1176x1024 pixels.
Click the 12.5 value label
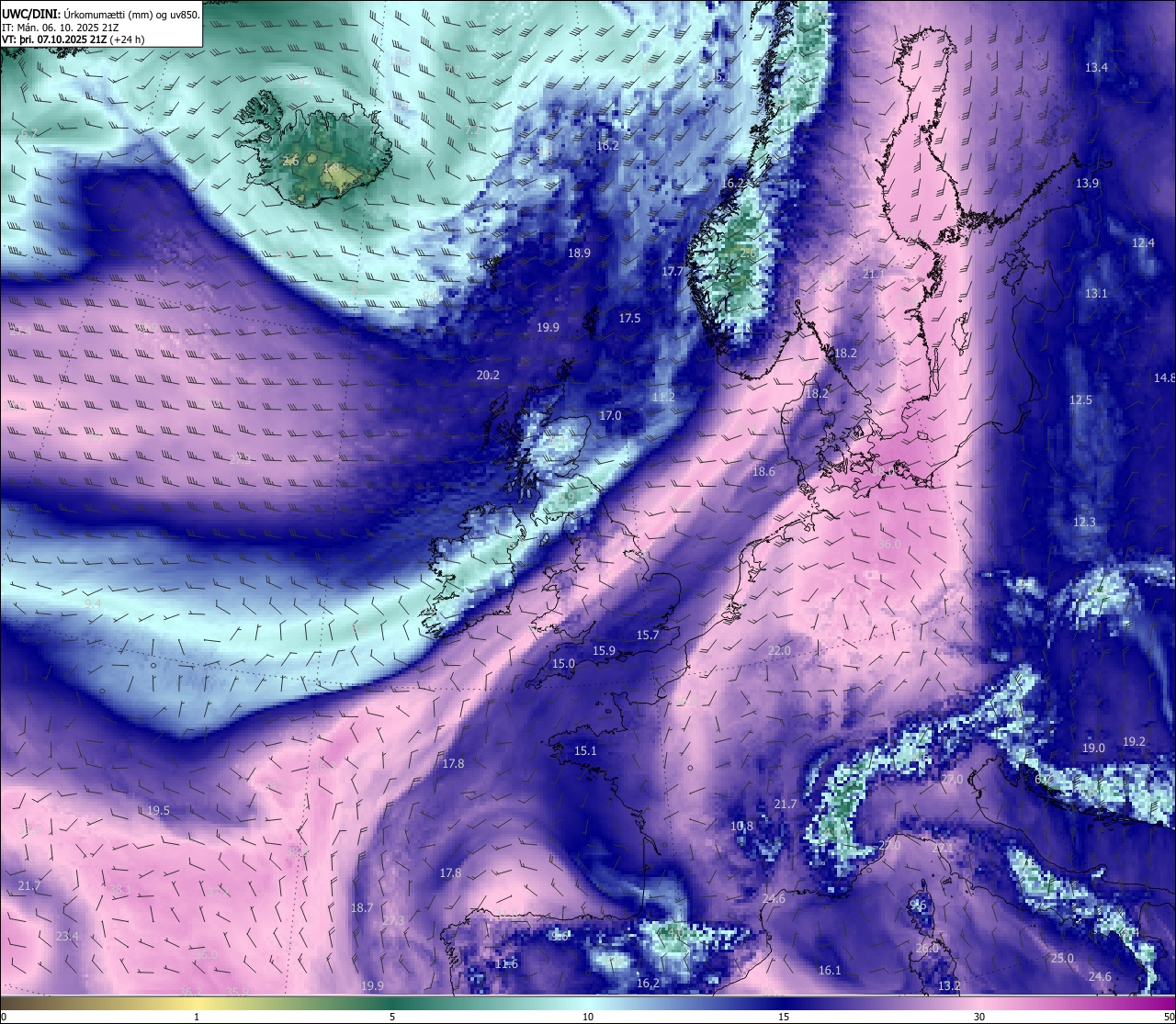1080,400
